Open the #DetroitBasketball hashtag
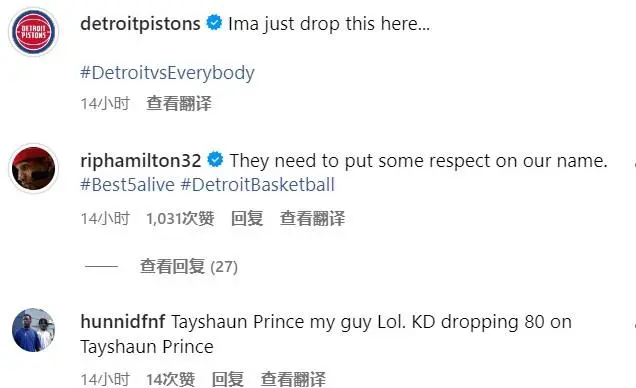The width and height of the screenshot is (636, 388). point(258,185)
